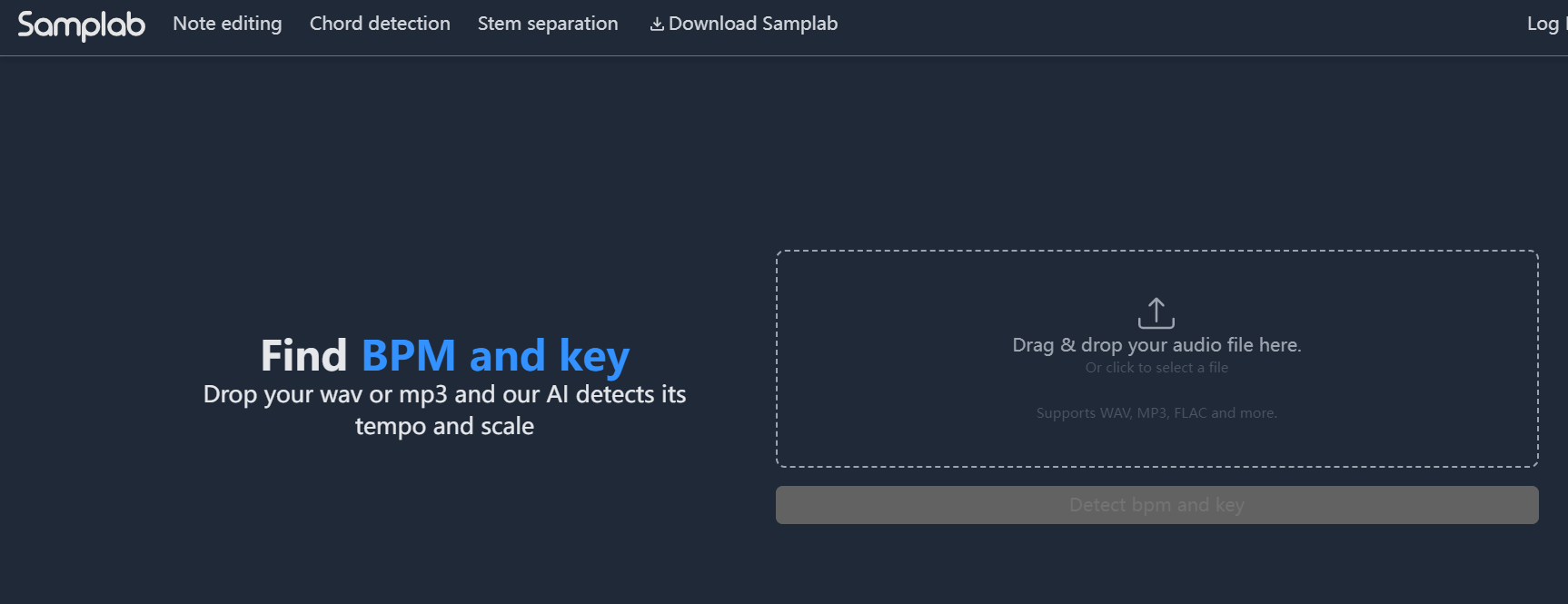
Task: Click the word "mp3" in the subtitle
Action: tap(423, 394)
